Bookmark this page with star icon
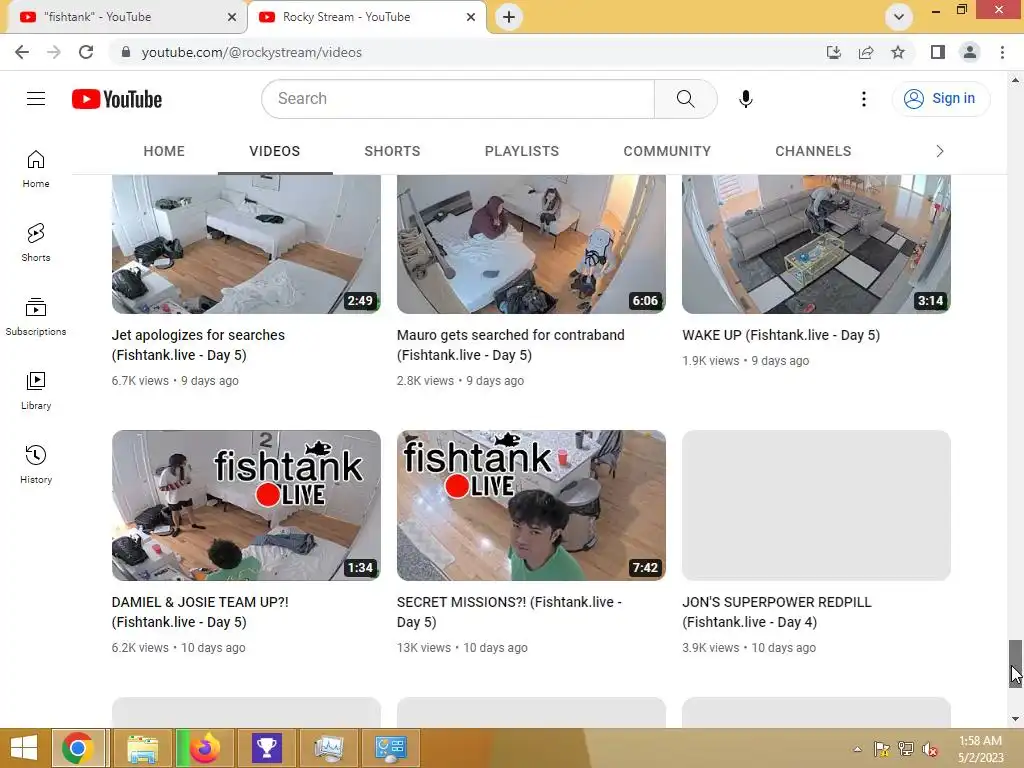1024x768 pixels. 898,52
